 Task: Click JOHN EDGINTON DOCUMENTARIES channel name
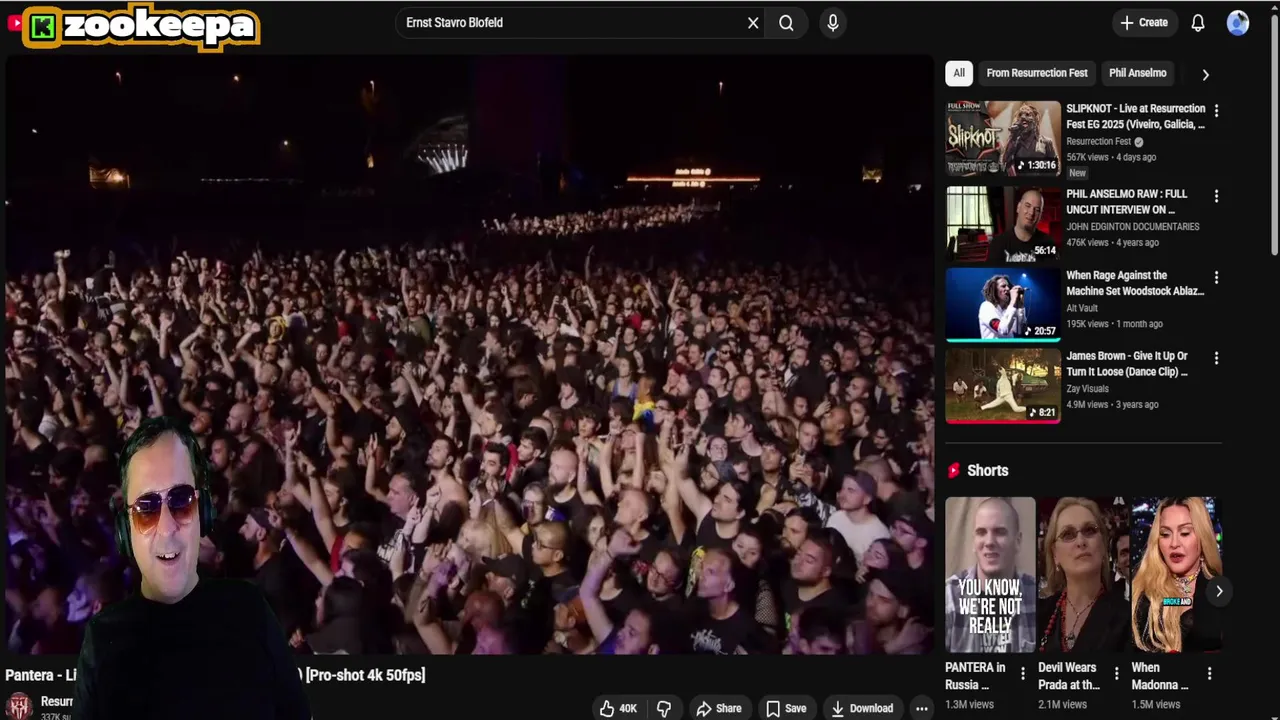coord(1132,227)
